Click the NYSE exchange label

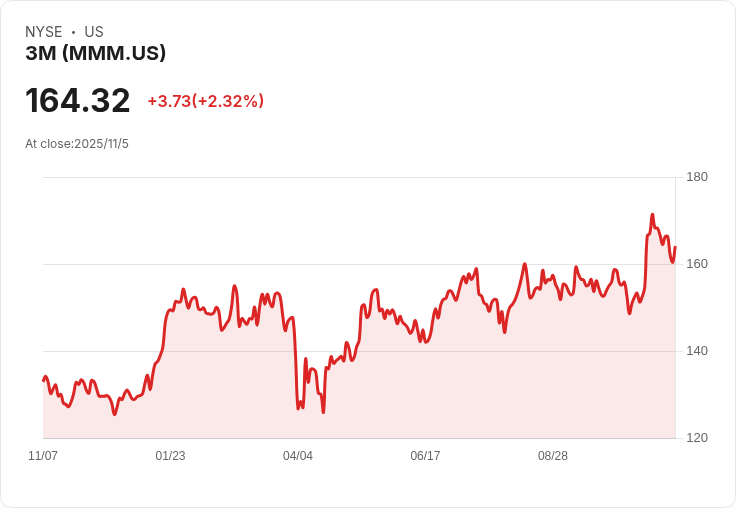(44, 32)
